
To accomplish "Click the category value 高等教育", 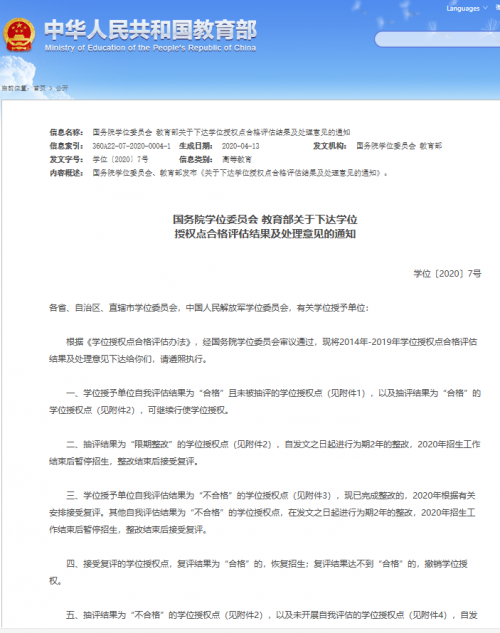I will [x=237, y=159].
